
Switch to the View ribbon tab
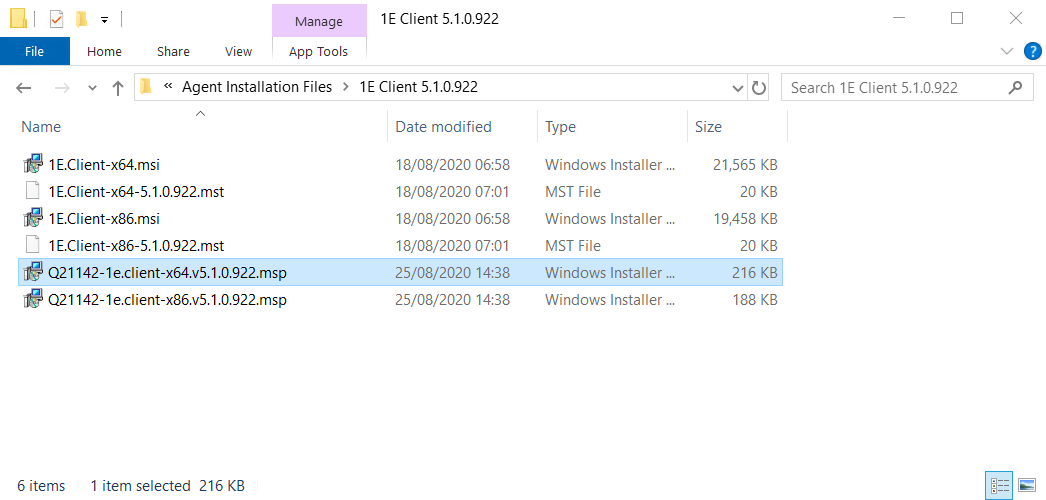click(x=238, y=51)
